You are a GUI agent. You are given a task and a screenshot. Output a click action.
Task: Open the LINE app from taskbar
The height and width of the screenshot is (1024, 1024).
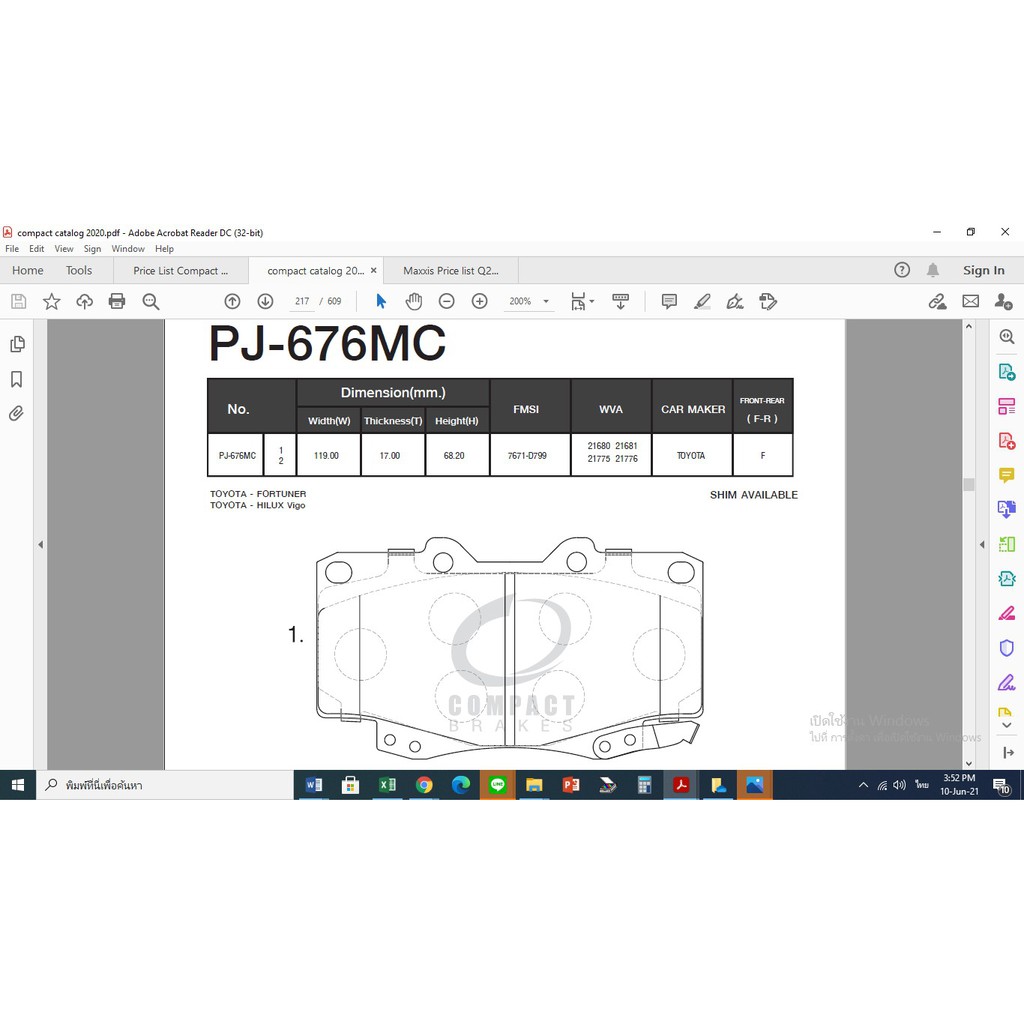[x=498, y=785]
